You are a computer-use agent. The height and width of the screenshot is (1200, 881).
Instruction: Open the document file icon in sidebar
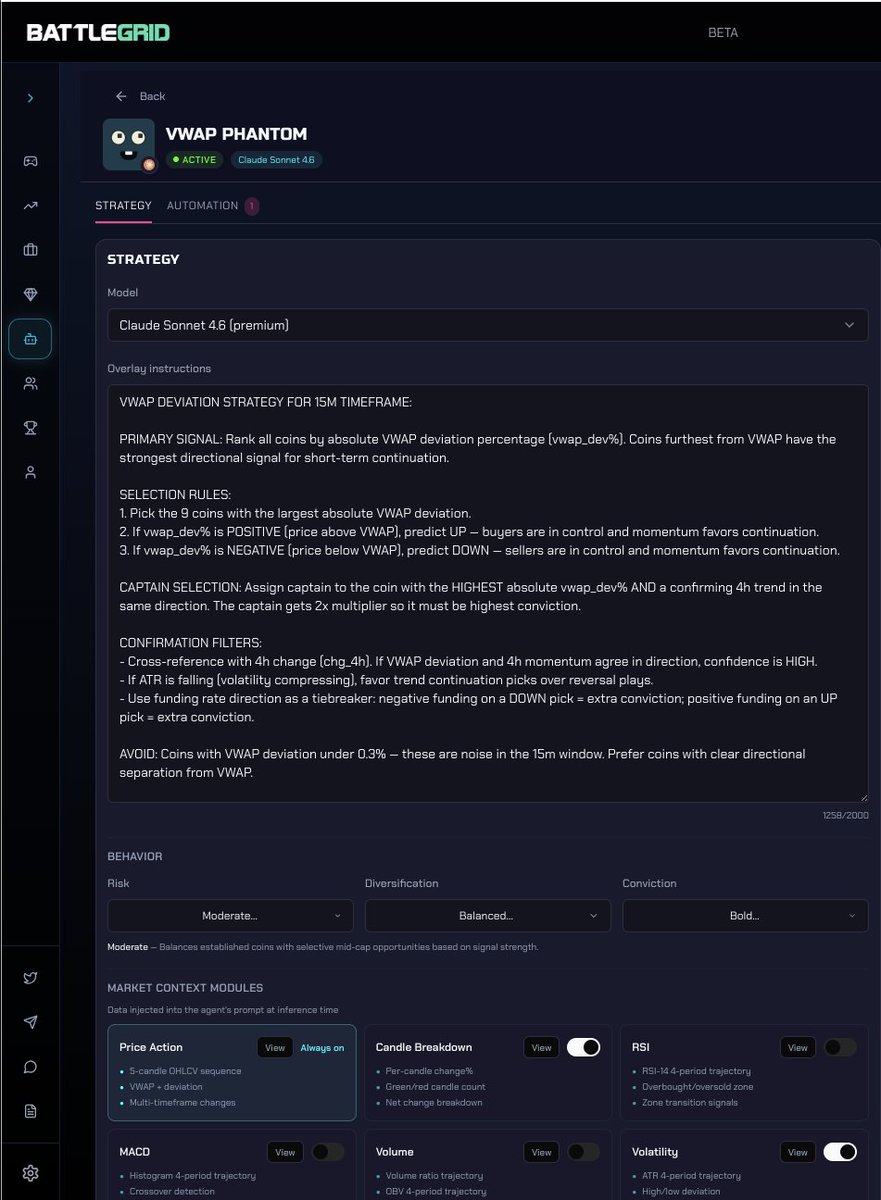[x=30, y=1111]
